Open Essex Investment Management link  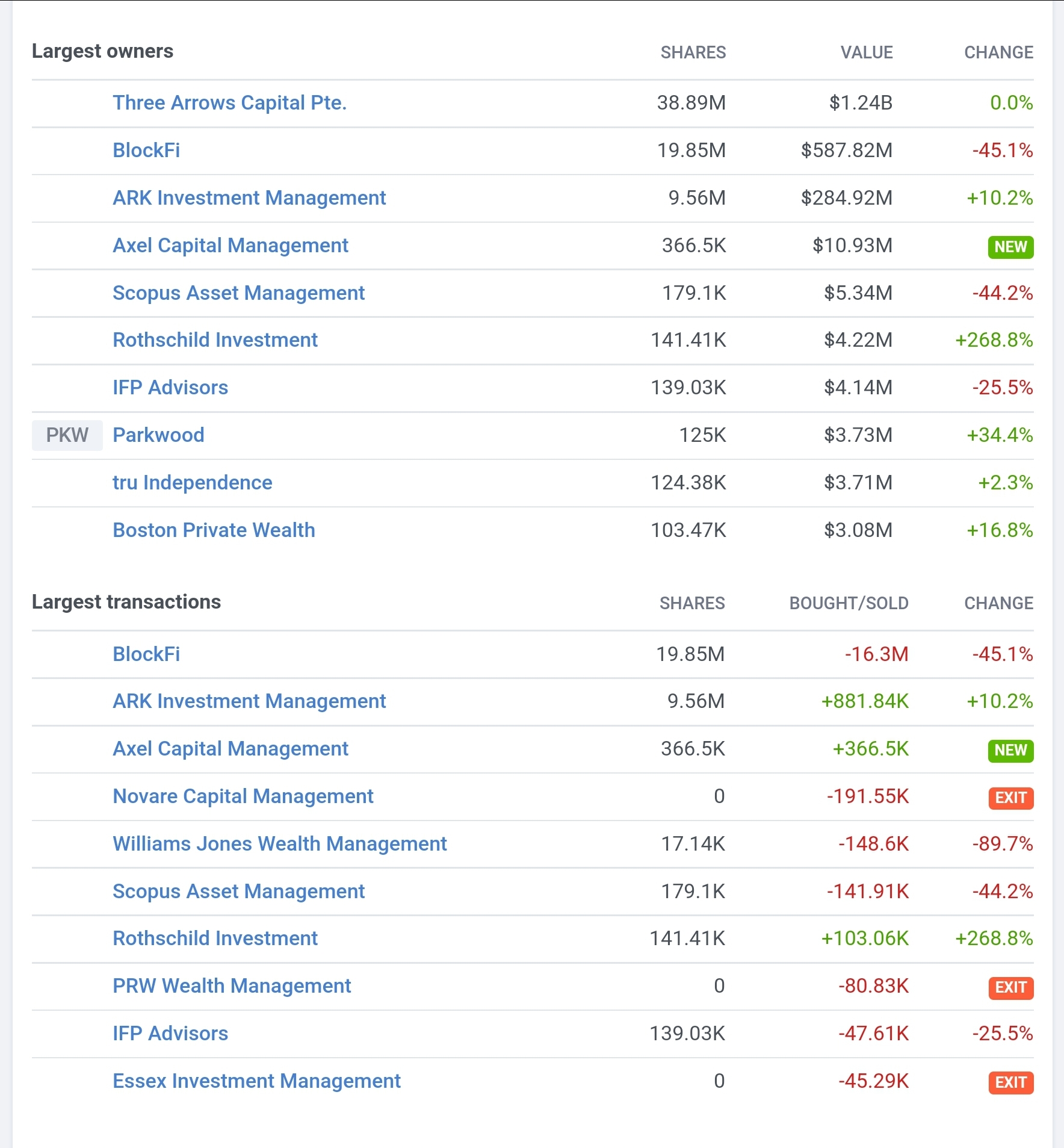[256, 1081]
